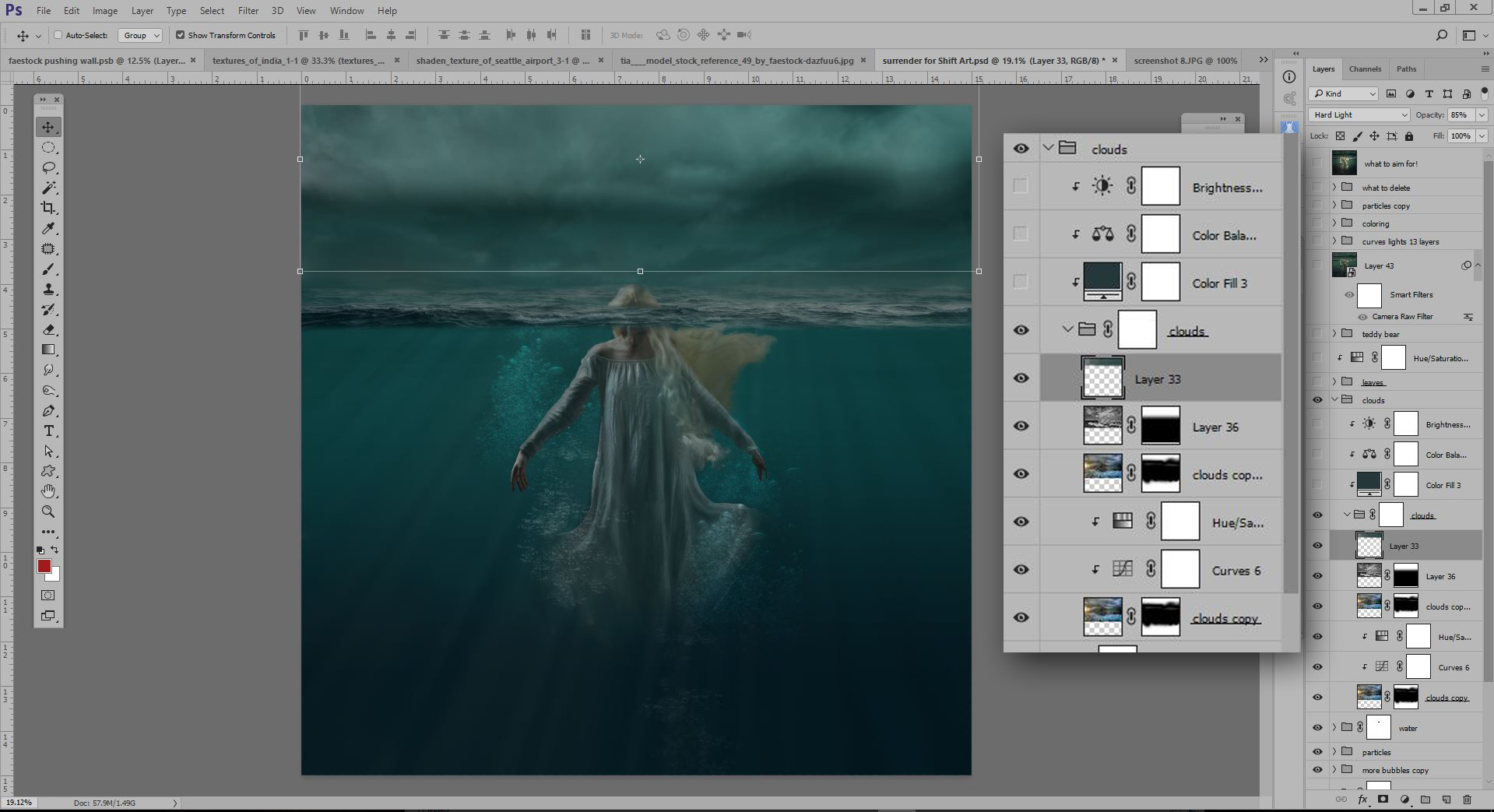Select the Hand tool
This screenshot has height=812, width=1494.
click(48, 490)
